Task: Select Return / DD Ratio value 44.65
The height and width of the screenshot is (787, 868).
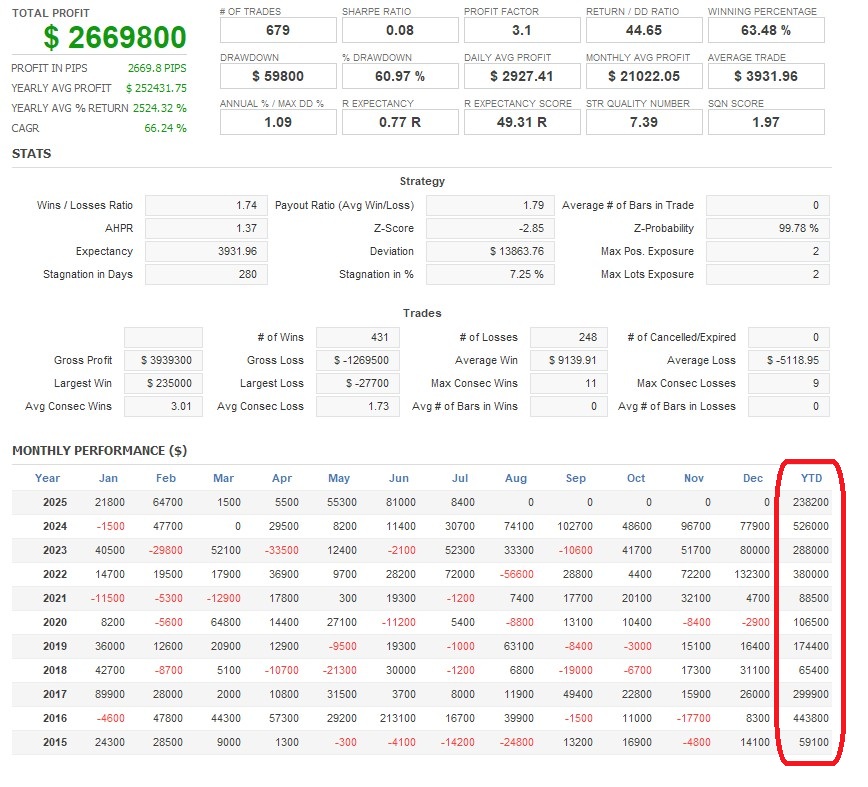Action: click(x=644, y=30)
